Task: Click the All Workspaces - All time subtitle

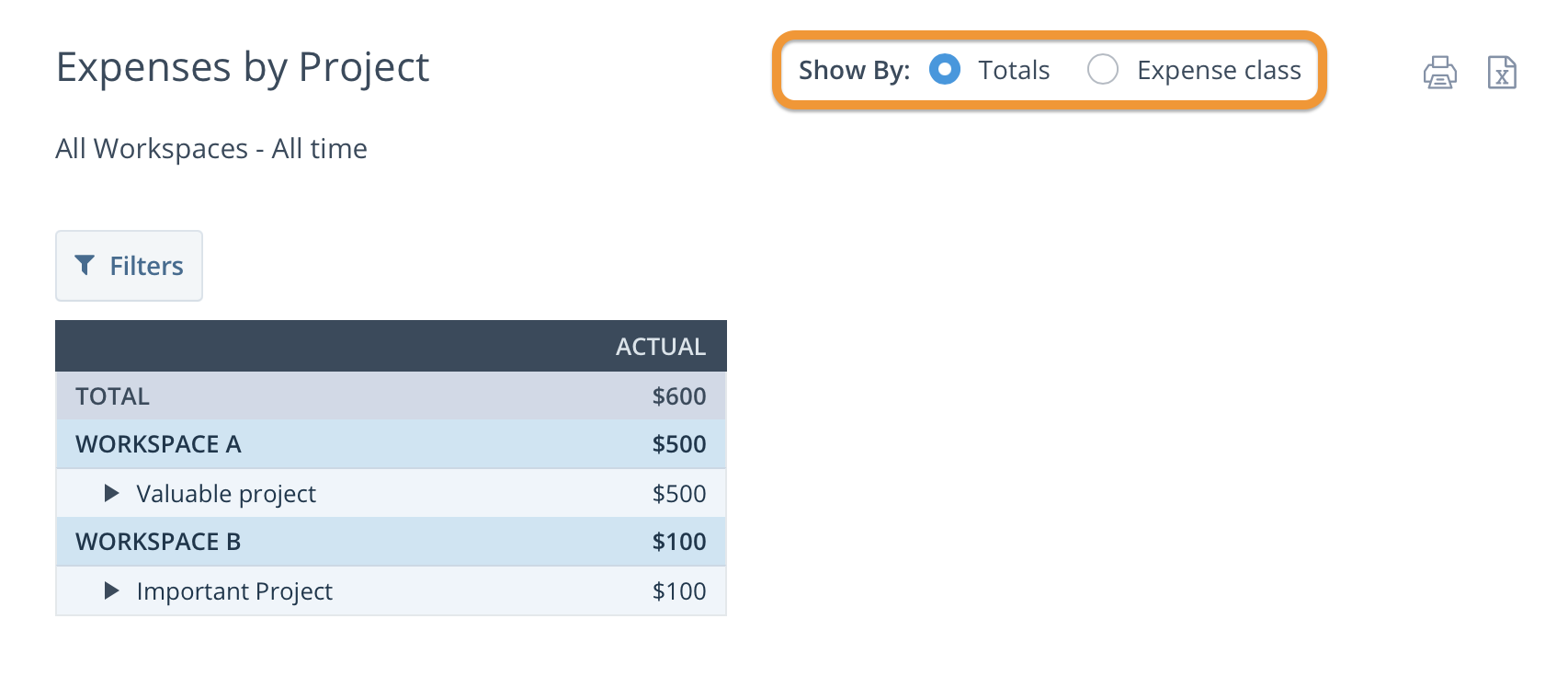Action: (x=210, y=148)
